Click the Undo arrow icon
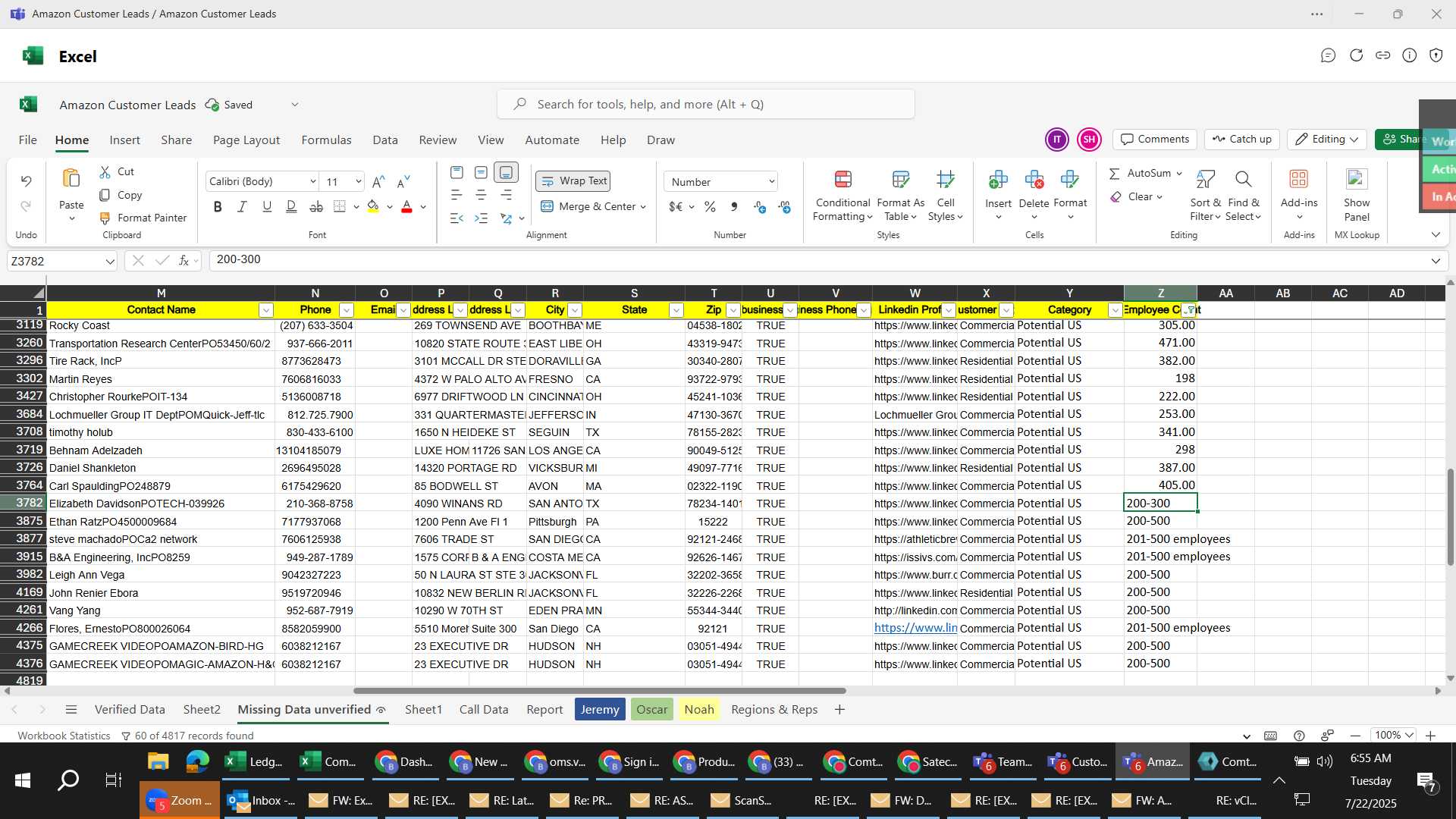The height and width of the screenshot is (819, 1456). click(x=26, y=181)
